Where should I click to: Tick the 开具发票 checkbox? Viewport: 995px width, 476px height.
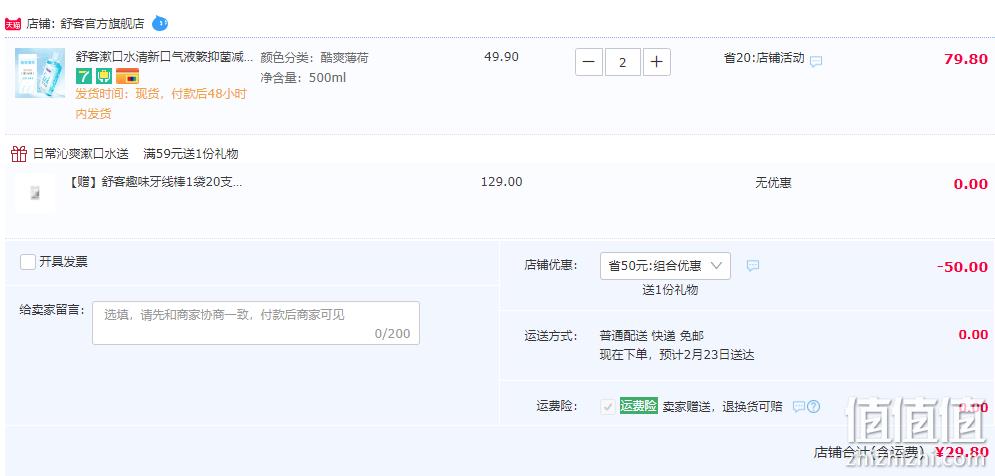point(28,262)
